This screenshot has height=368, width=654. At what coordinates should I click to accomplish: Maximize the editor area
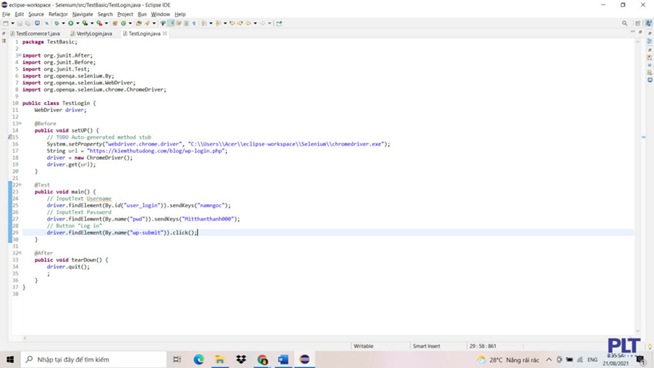[640, 32]
